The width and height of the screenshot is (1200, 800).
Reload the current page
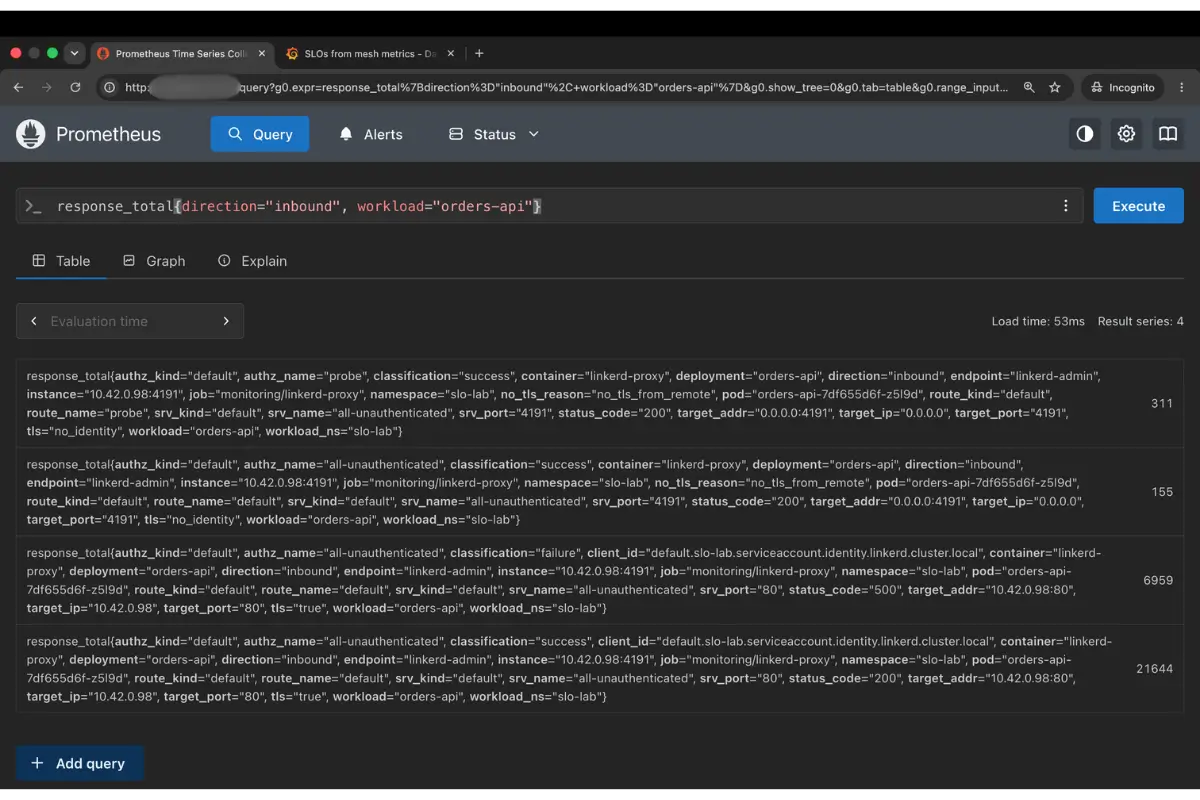(x=75, y=88)
